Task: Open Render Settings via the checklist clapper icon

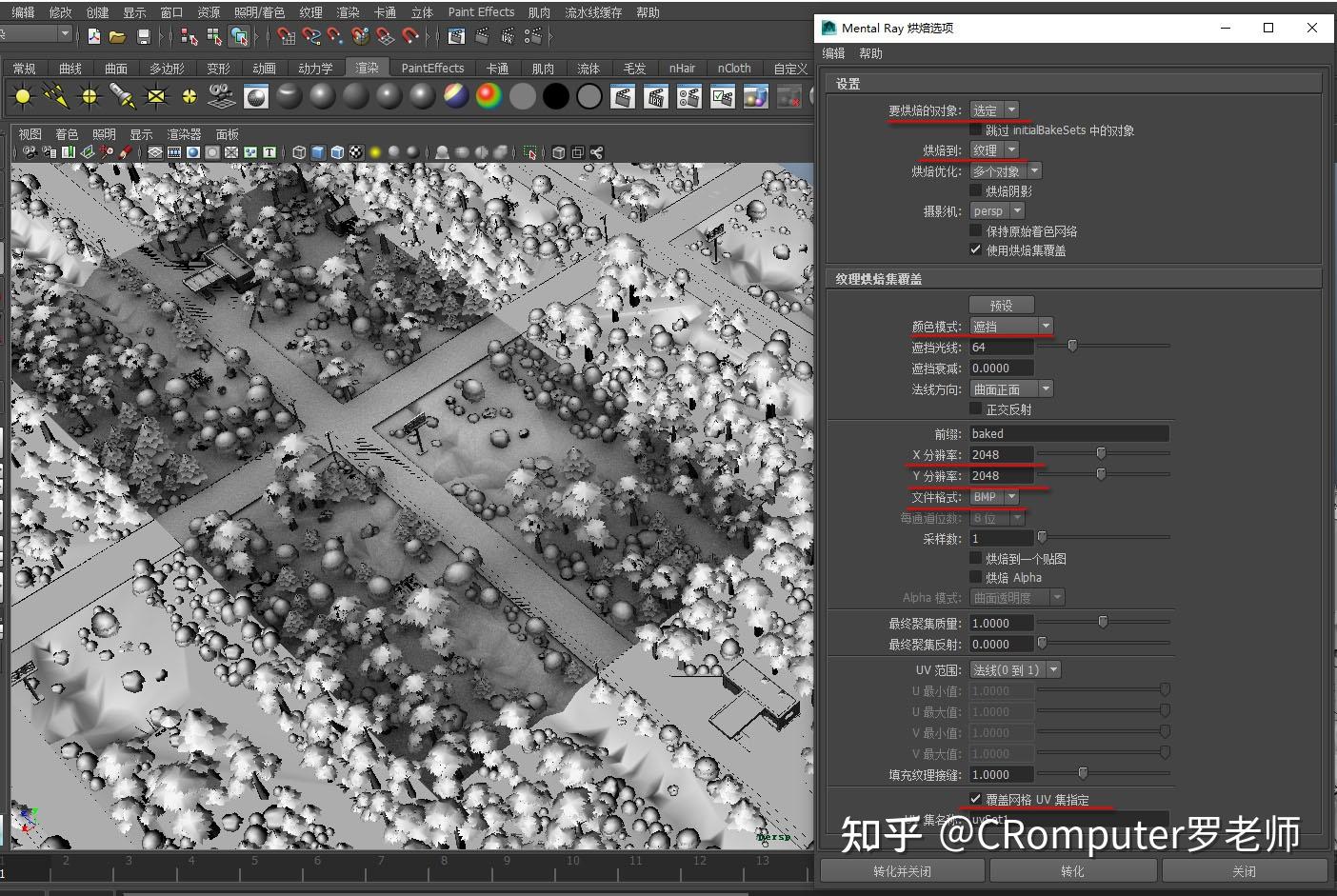Action: tap(722, 95)
